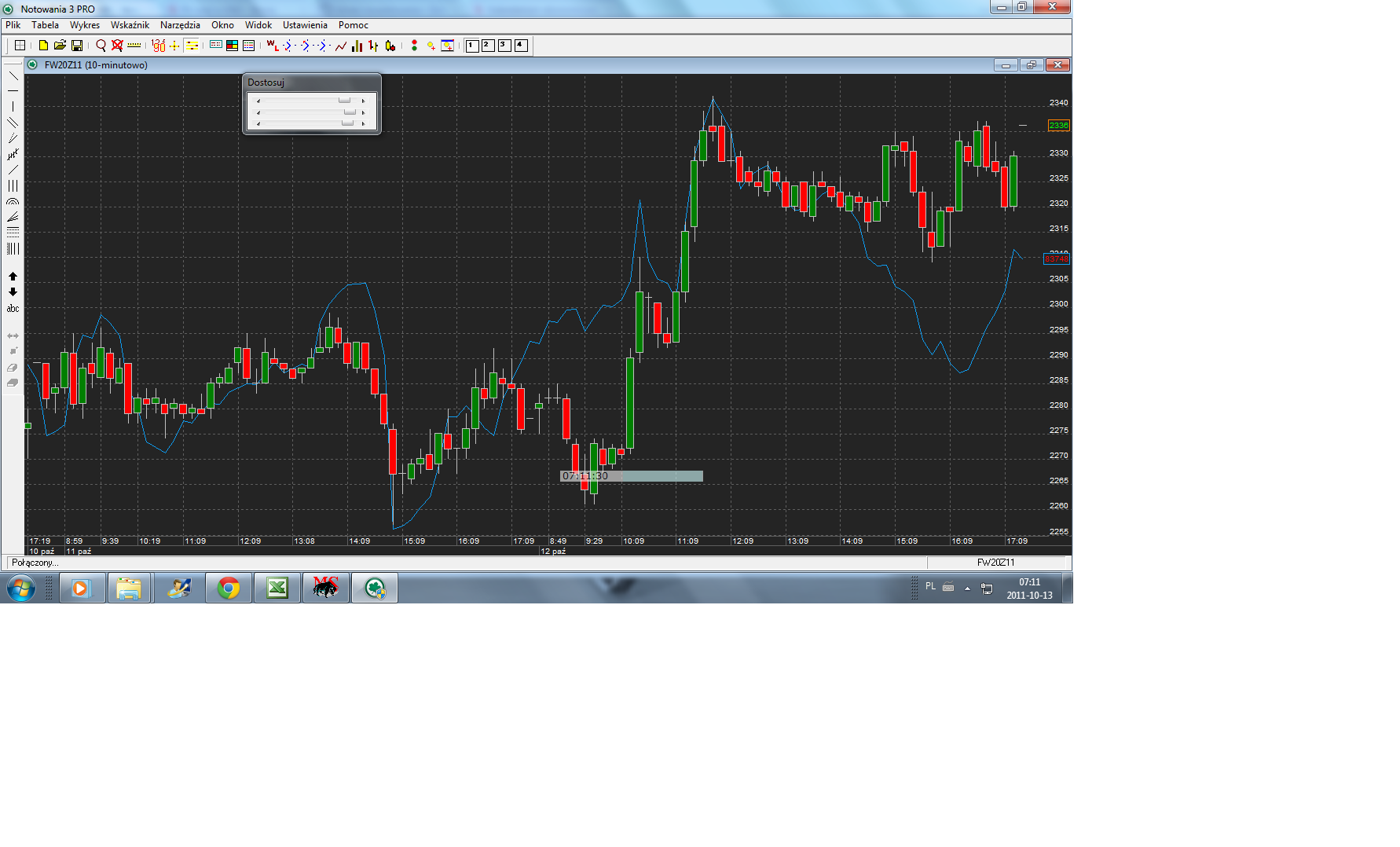Open the Wykres menu
Screen dimensions: 1400x847
[85, 25]
